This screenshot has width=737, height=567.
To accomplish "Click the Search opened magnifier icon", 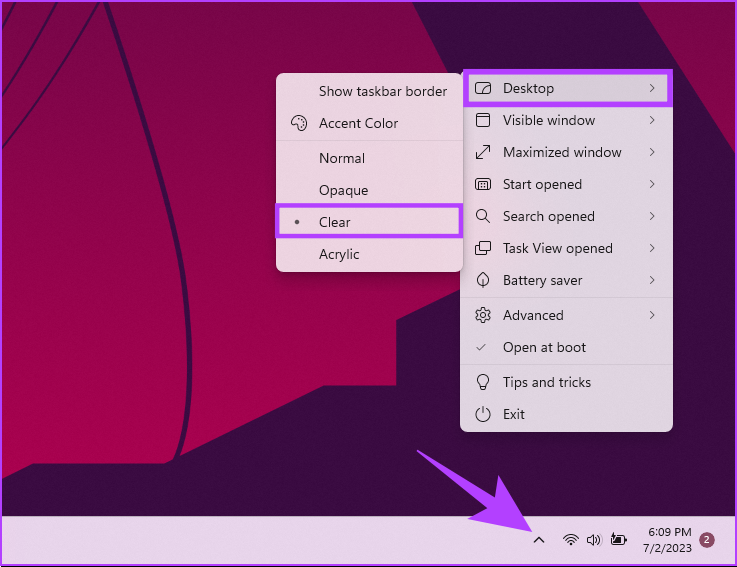I will pos(483,216).
